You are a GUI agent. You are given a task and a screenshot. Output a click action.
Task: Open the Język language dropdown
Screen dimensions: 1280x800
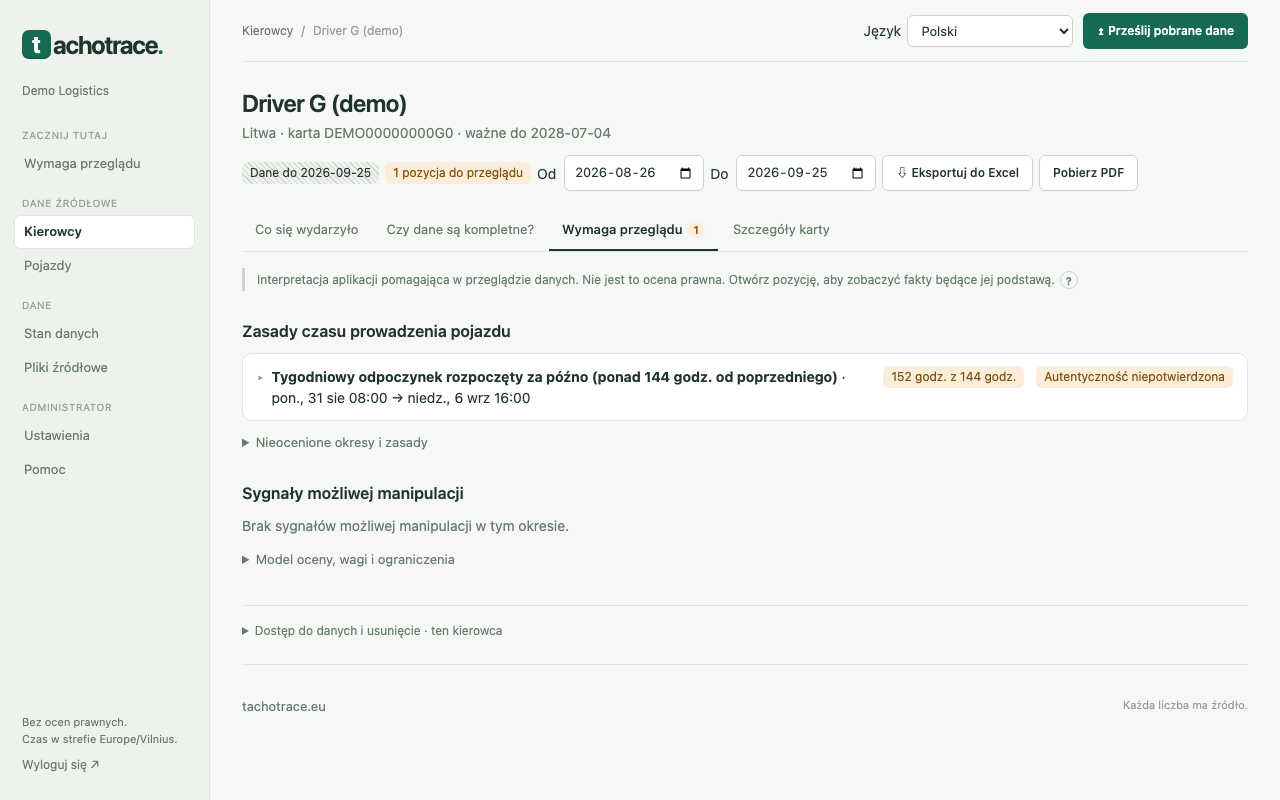tap(989, 31)
